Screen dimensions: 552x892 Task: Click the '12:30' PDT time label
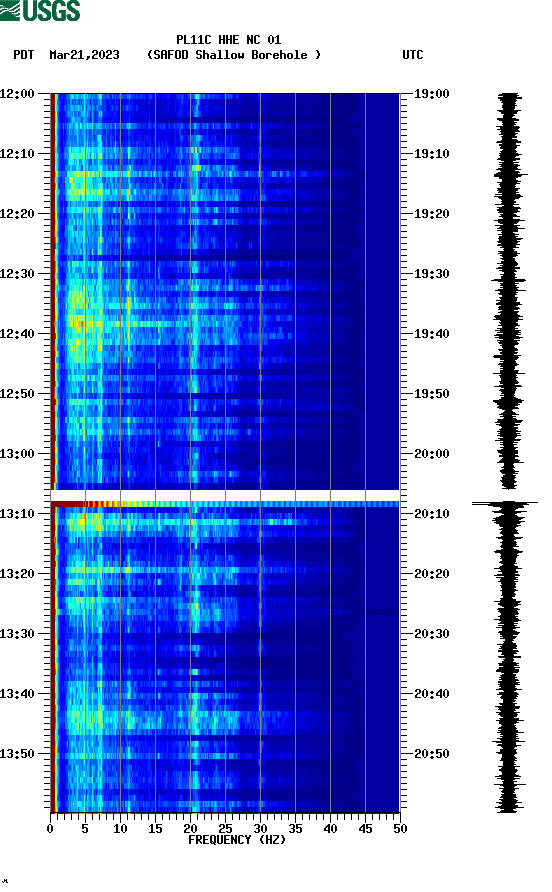click(17, 274)
